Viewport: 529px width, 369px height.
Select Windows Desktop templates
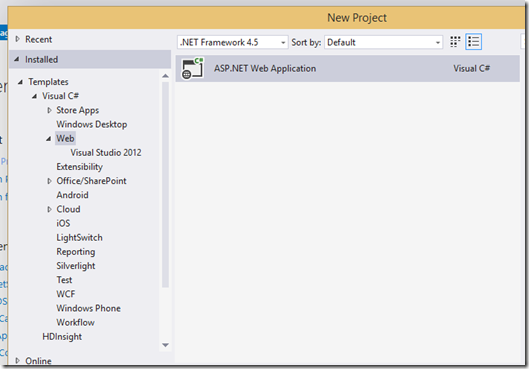tap(92, 124)
